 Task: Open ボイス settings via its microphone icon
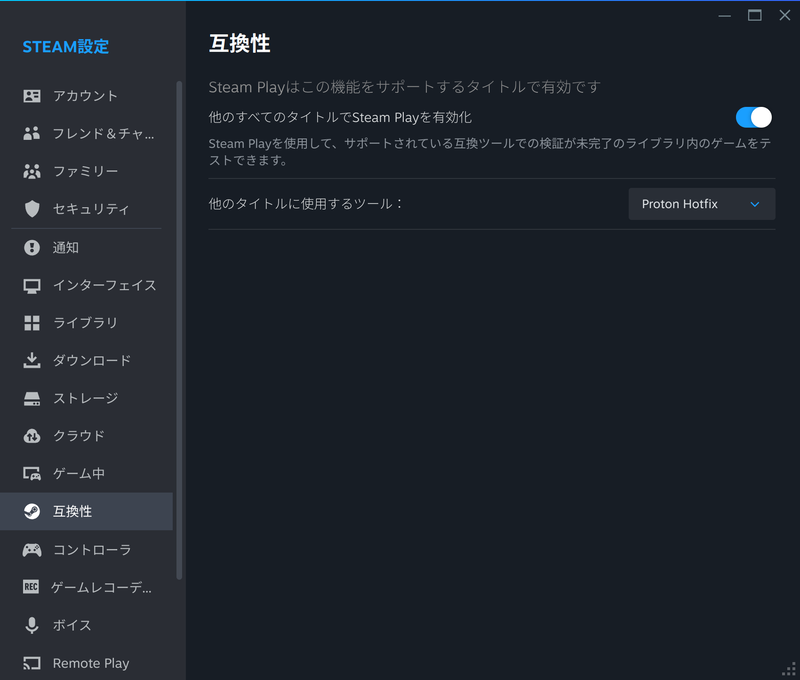pos(33,625)
